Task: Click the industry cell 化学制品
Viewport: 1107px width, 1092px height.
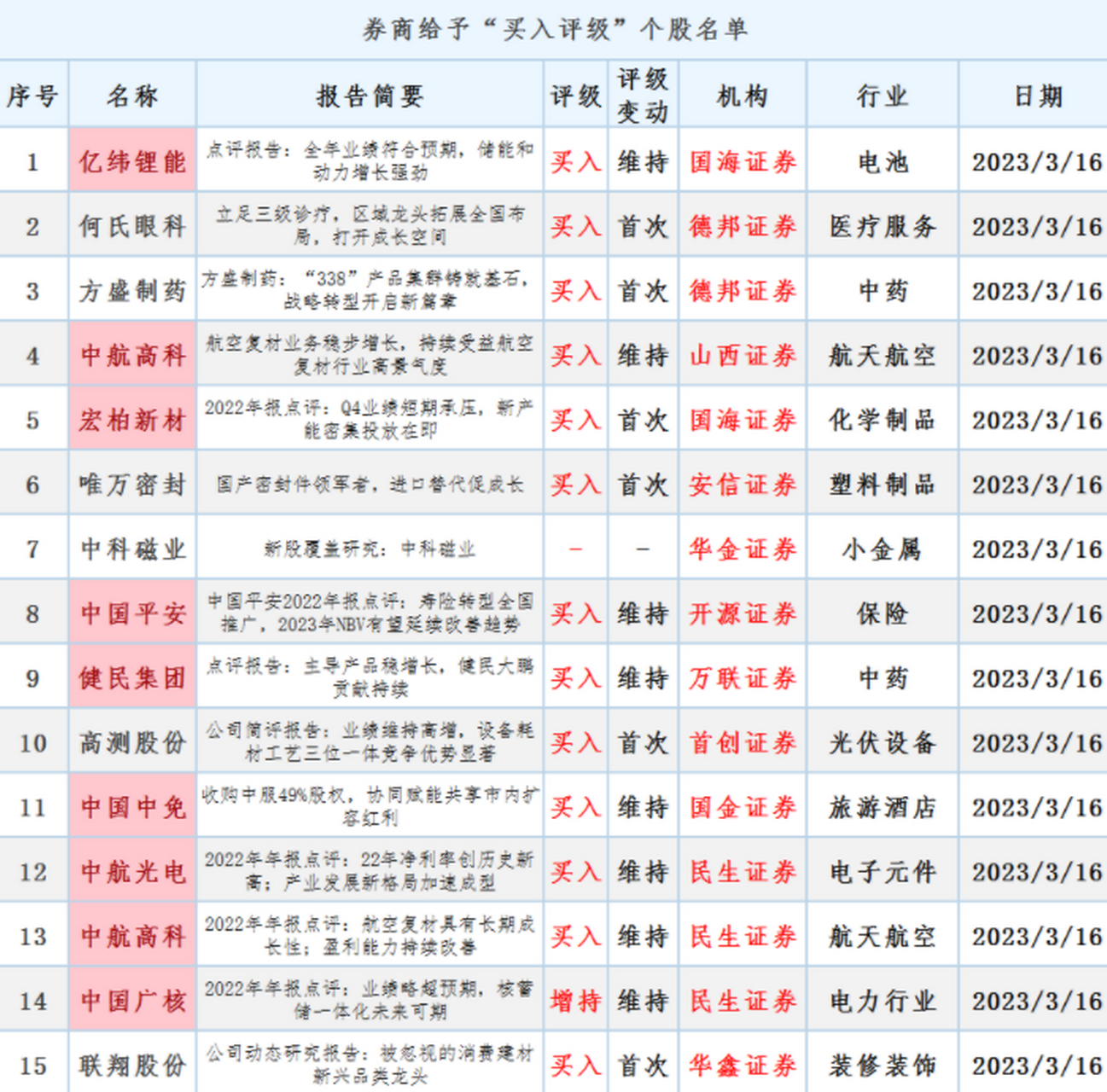Action: 883,420
